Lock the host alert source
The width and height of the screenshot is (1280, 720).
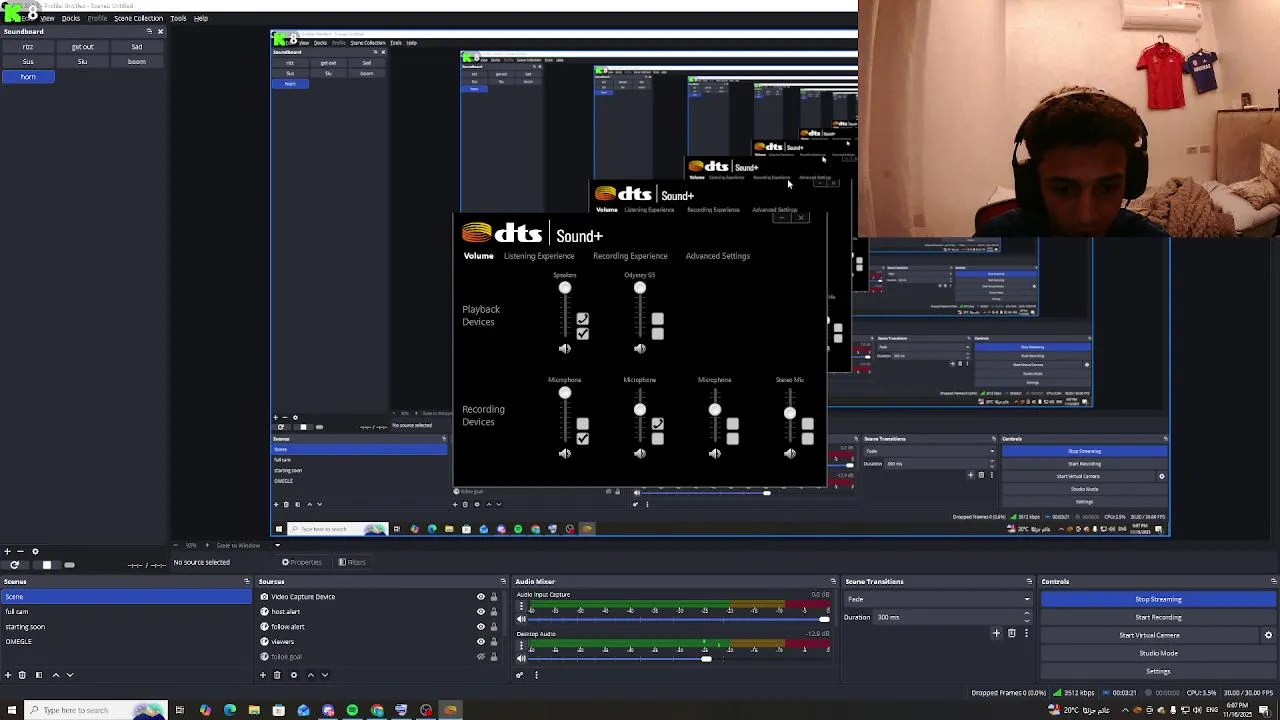point(493,612)
